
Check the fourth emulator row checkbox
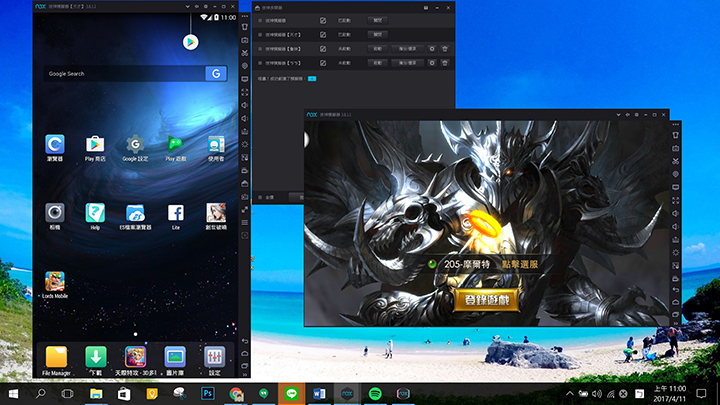coord(260,63)
